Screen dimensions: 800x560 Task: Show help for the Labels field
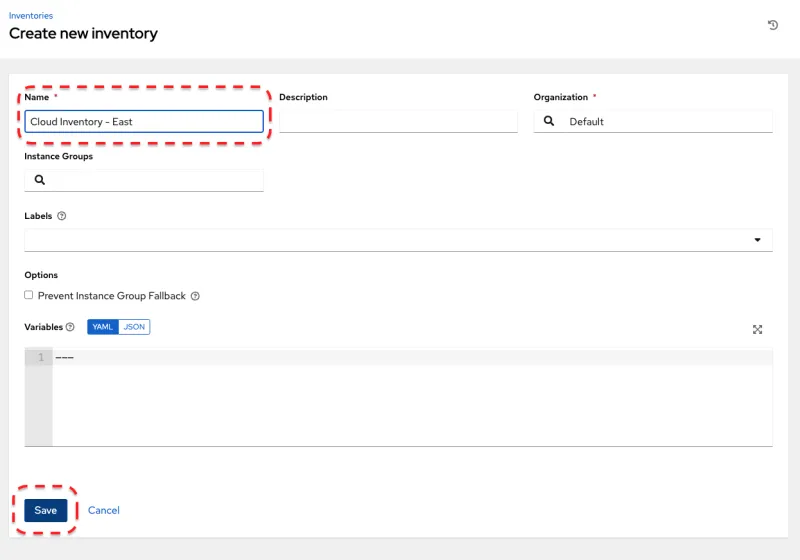click(62, 216)
